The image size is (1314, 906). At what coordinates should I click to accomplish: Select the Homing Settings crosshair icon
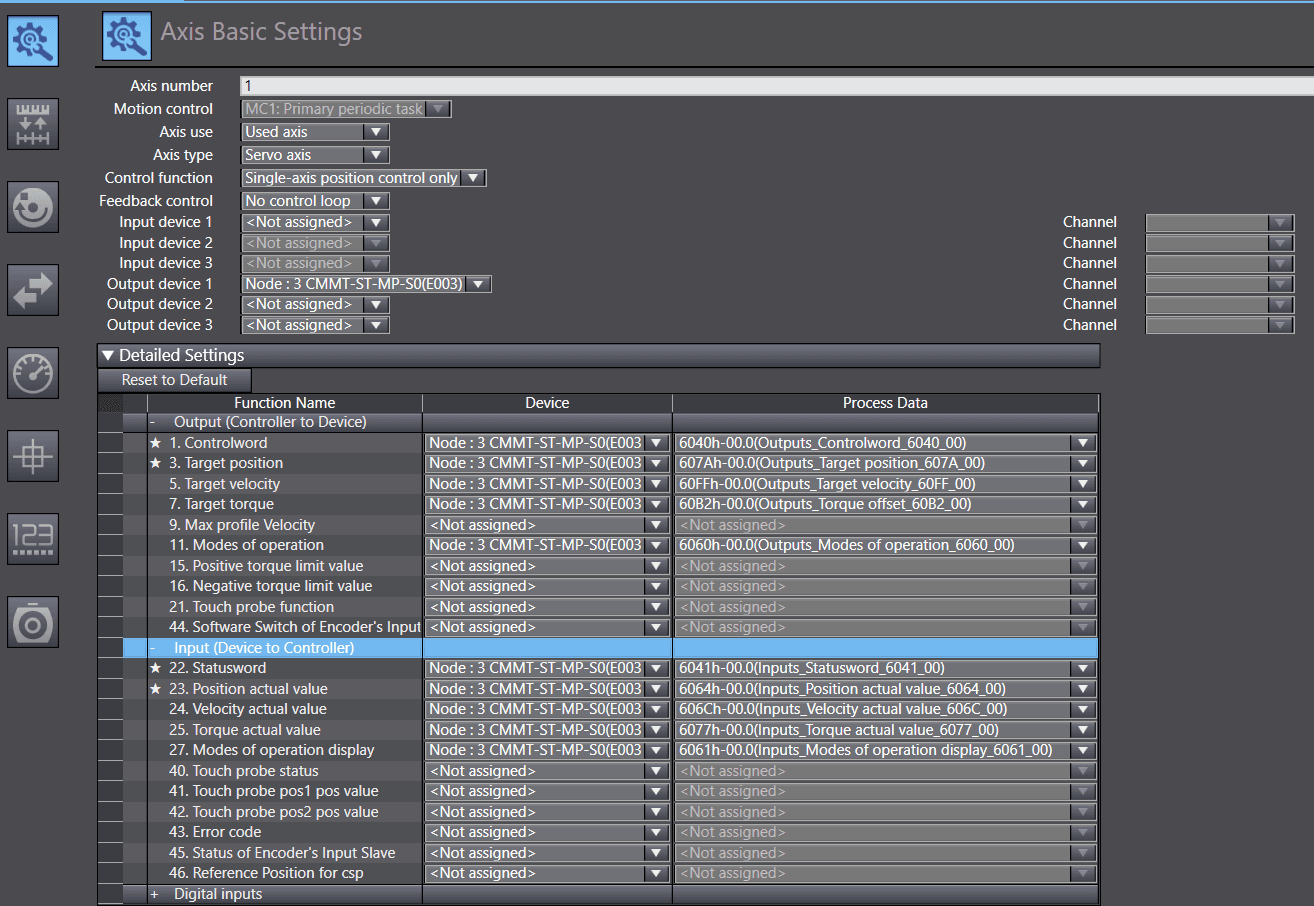32,456
